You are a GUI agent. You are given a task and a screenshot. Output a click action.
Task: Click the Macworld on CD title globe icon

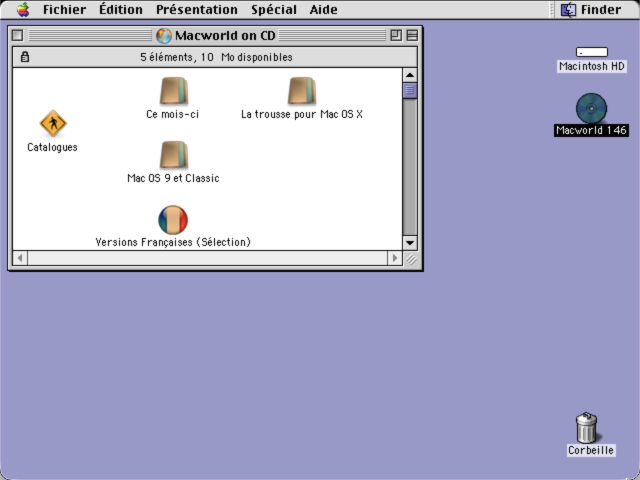[164, 36]
